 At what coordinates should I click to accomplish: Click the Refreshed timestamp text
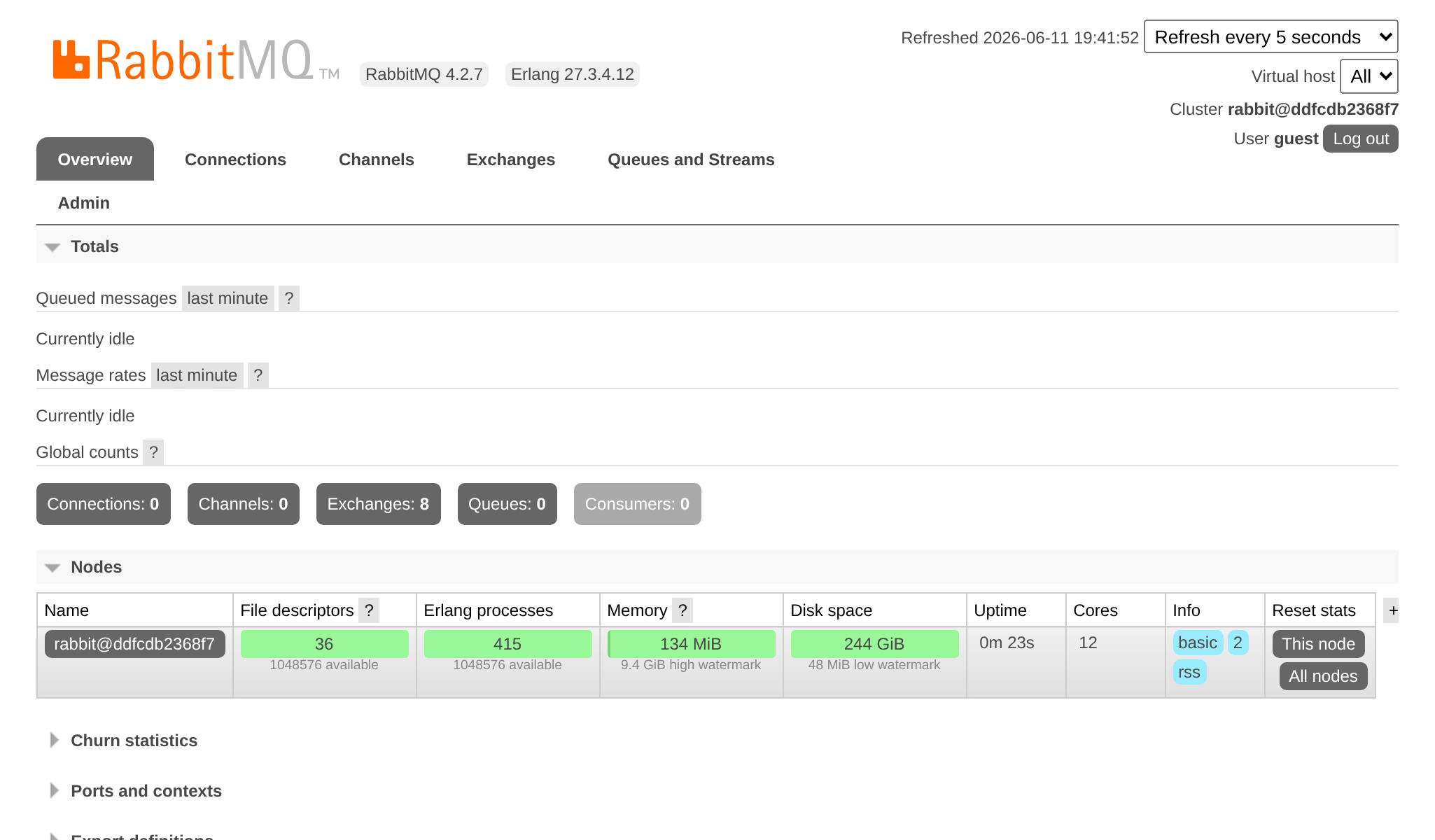[1020, 38]
